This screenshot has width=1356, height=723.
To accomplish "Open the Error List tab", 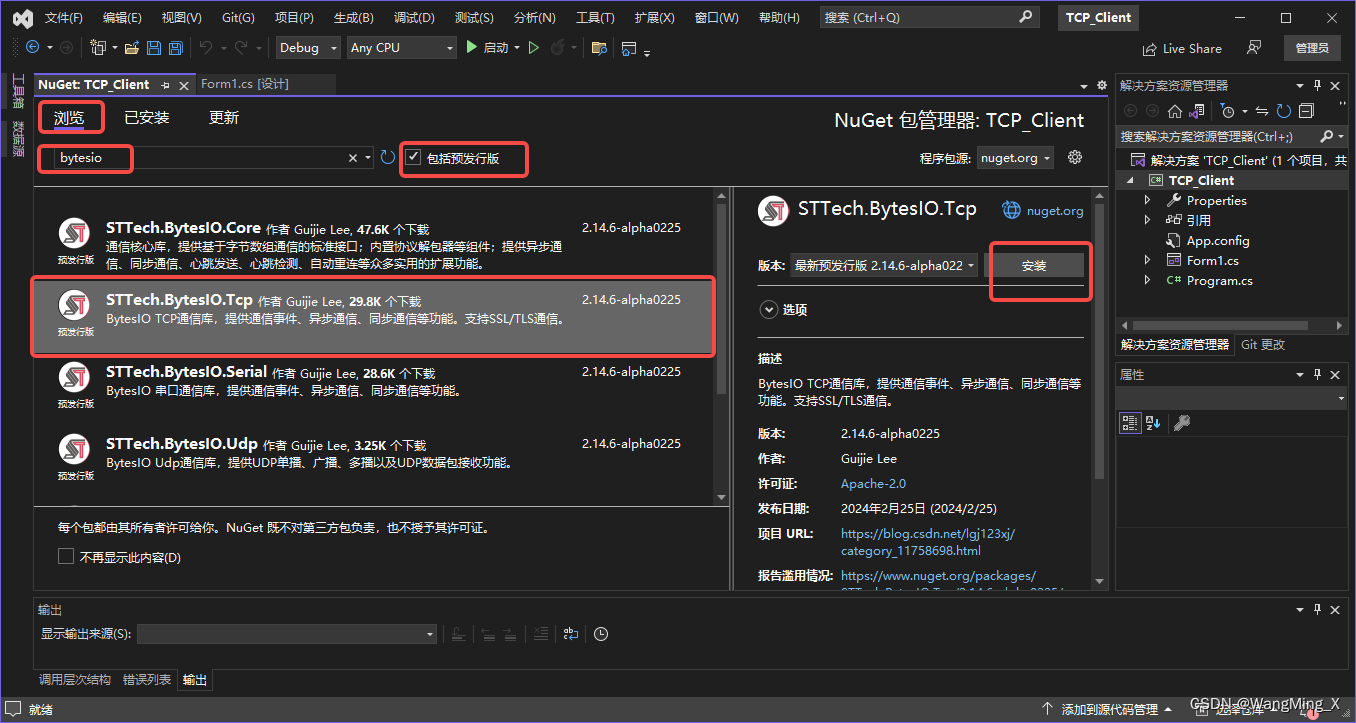I will point(147,680).
